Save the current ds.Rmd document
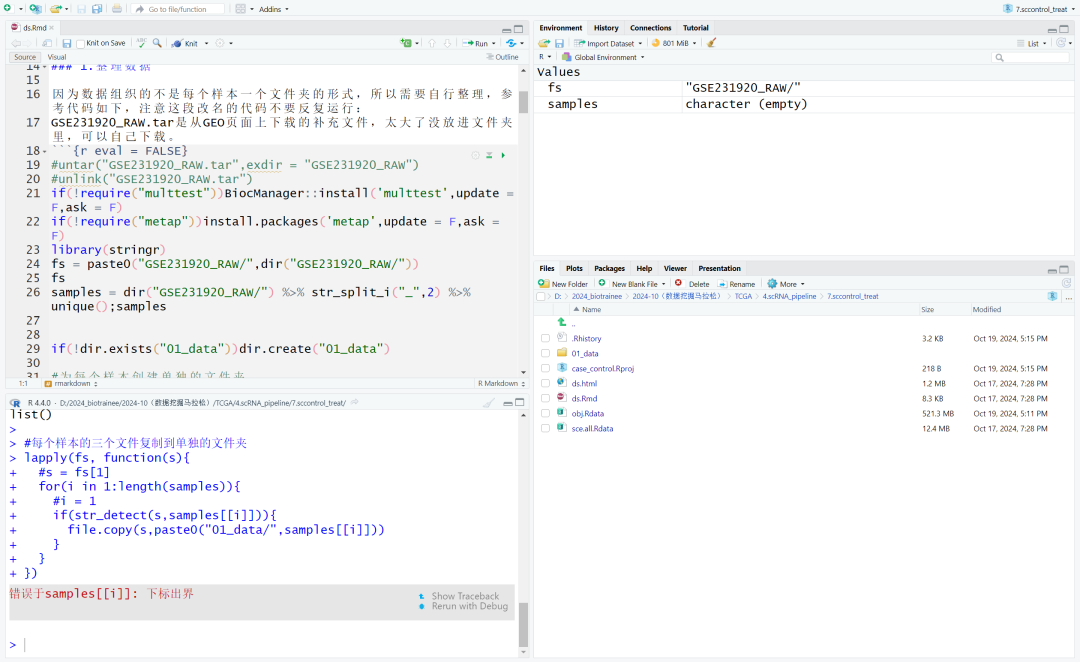 click(67, 43)
